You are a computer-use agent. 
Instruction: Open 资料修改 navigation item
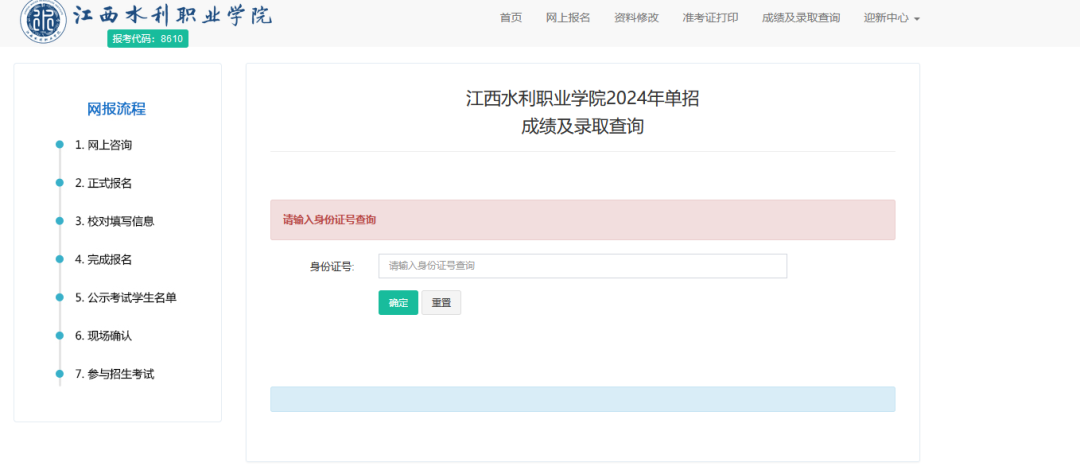point(636,18)
